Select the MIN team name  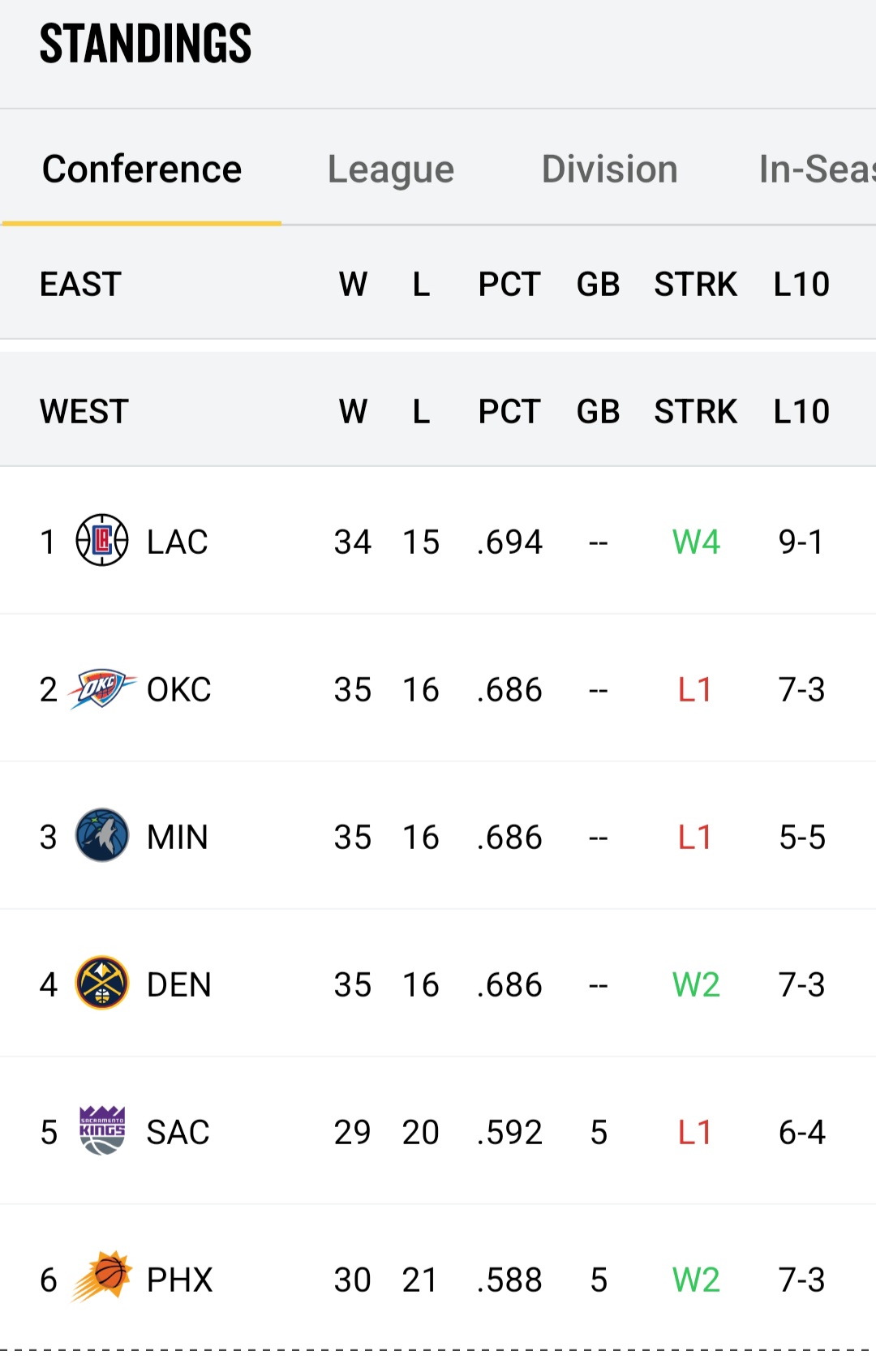(178, 838)
